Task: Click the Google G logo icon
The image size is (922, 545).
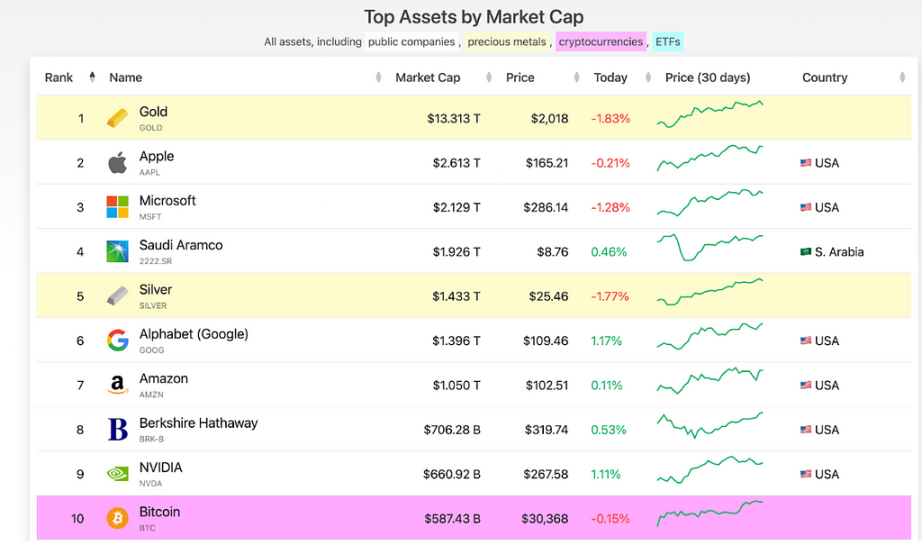Action: pyautogui.click(x=117, y=340)
